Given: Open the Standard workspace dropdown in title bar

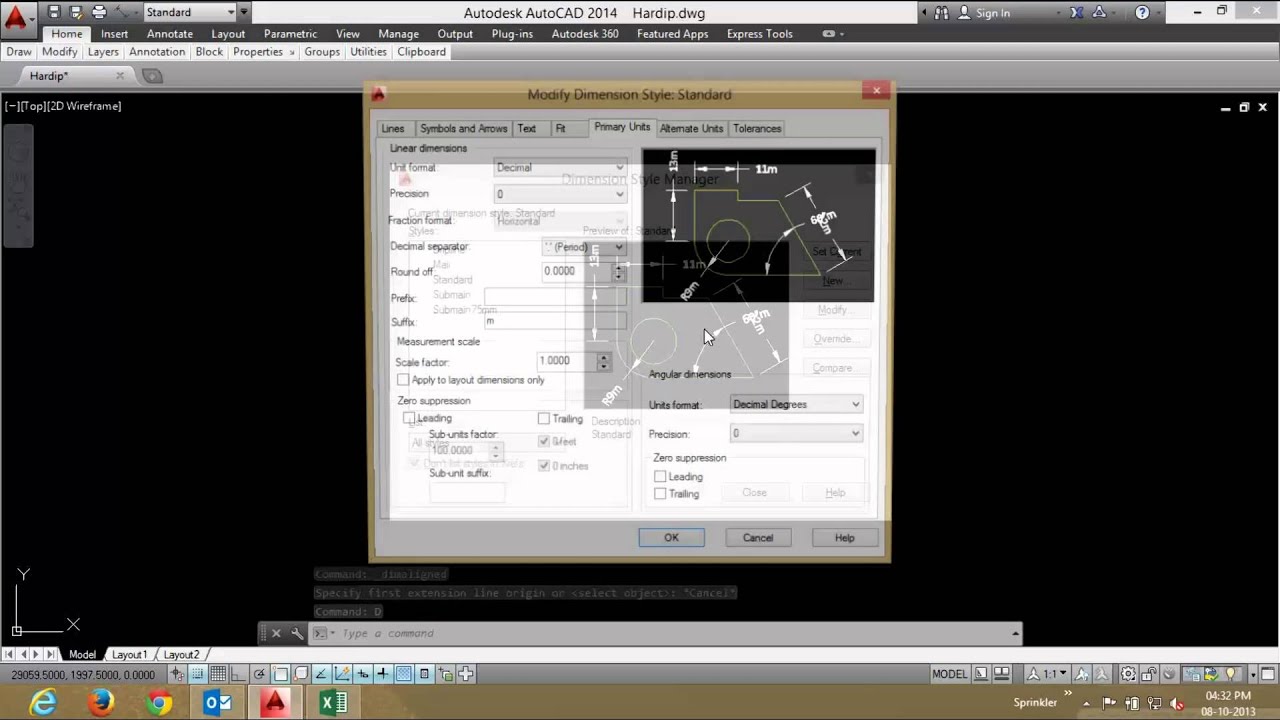Looking at the screenshot, I should [190, 12].
